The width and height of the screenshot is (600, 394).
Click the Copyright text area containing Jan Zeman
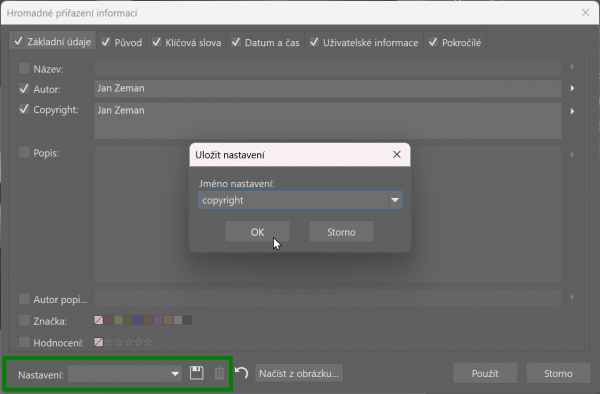pos(328,120)
